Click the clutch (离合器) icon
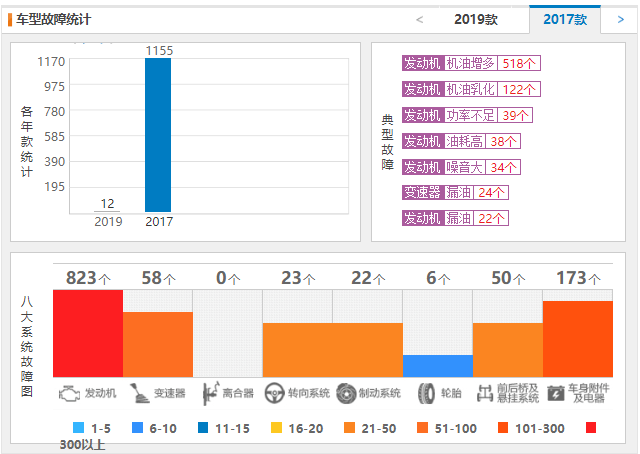This screenshot has height=454, width=640. (211, 394)
